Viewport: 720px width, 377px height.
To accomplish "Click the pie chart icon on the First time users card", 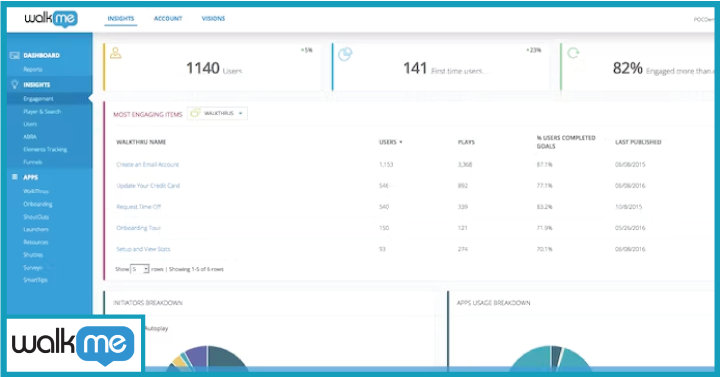I will 345,54.
